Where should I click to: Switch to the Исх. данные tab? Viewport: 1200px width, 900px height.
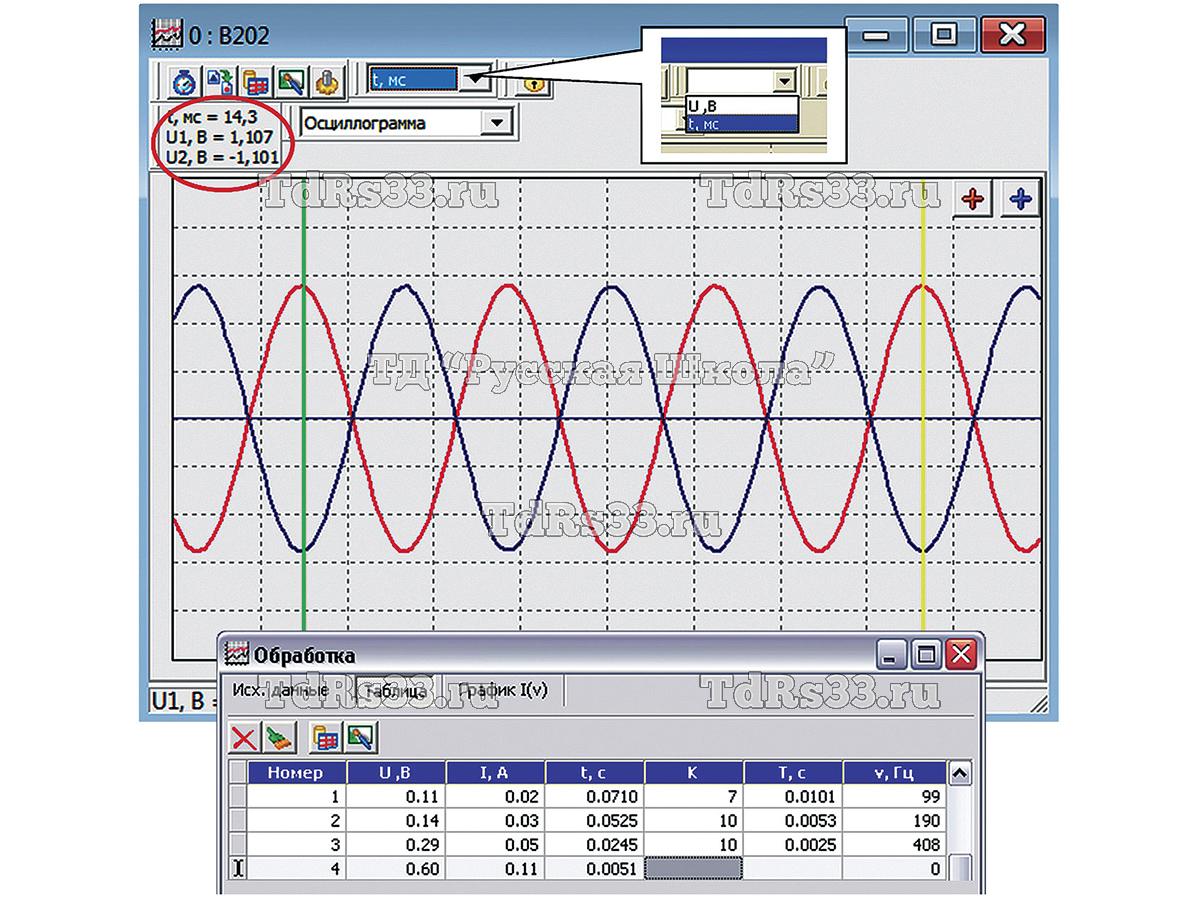280,690
